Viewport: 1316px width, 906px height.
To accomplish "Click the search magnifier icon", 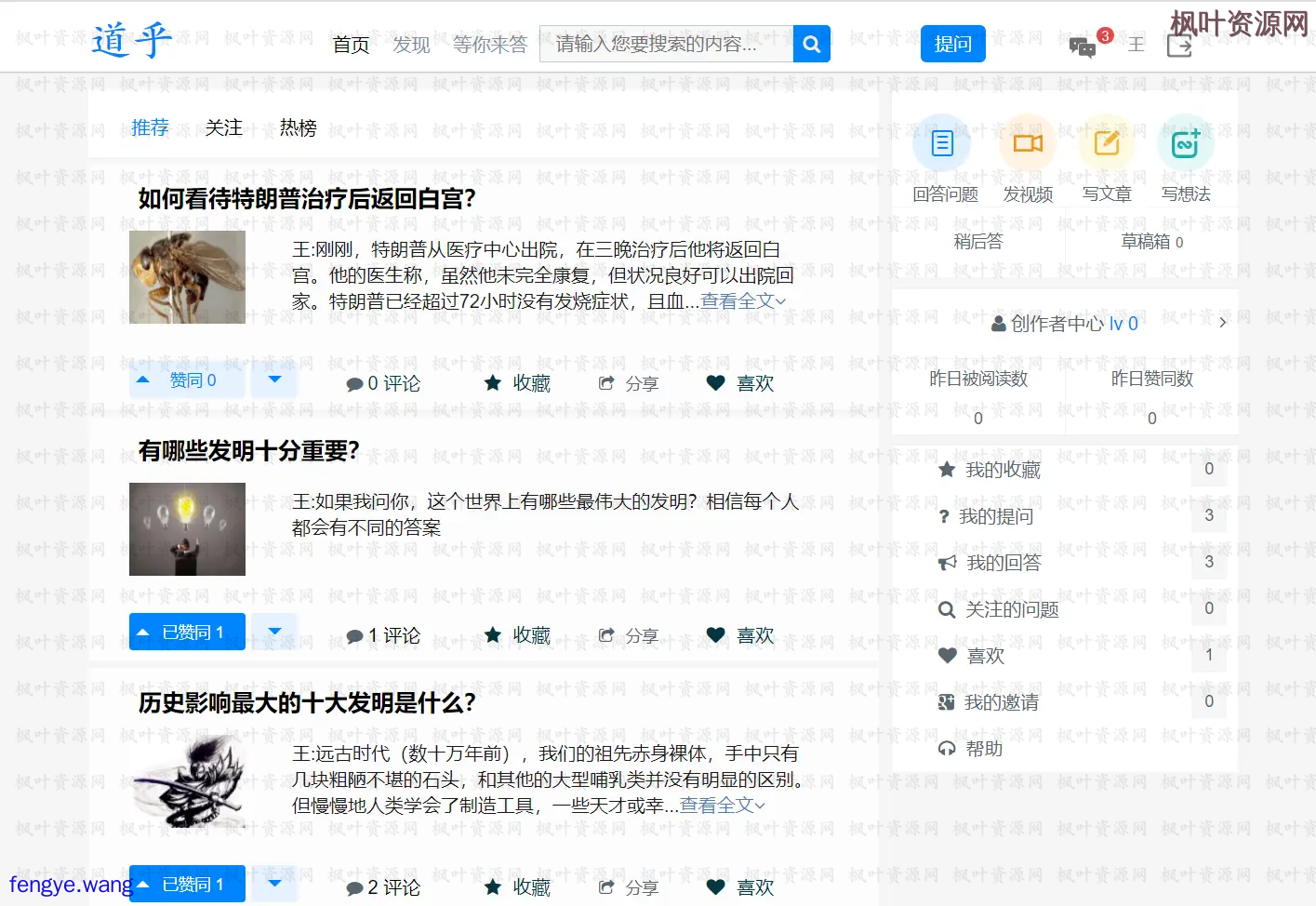I will [810, 43].
